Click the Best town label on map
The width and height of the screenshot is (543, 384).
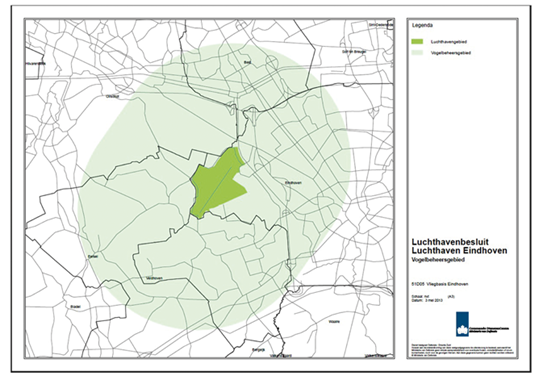(247, 62)
